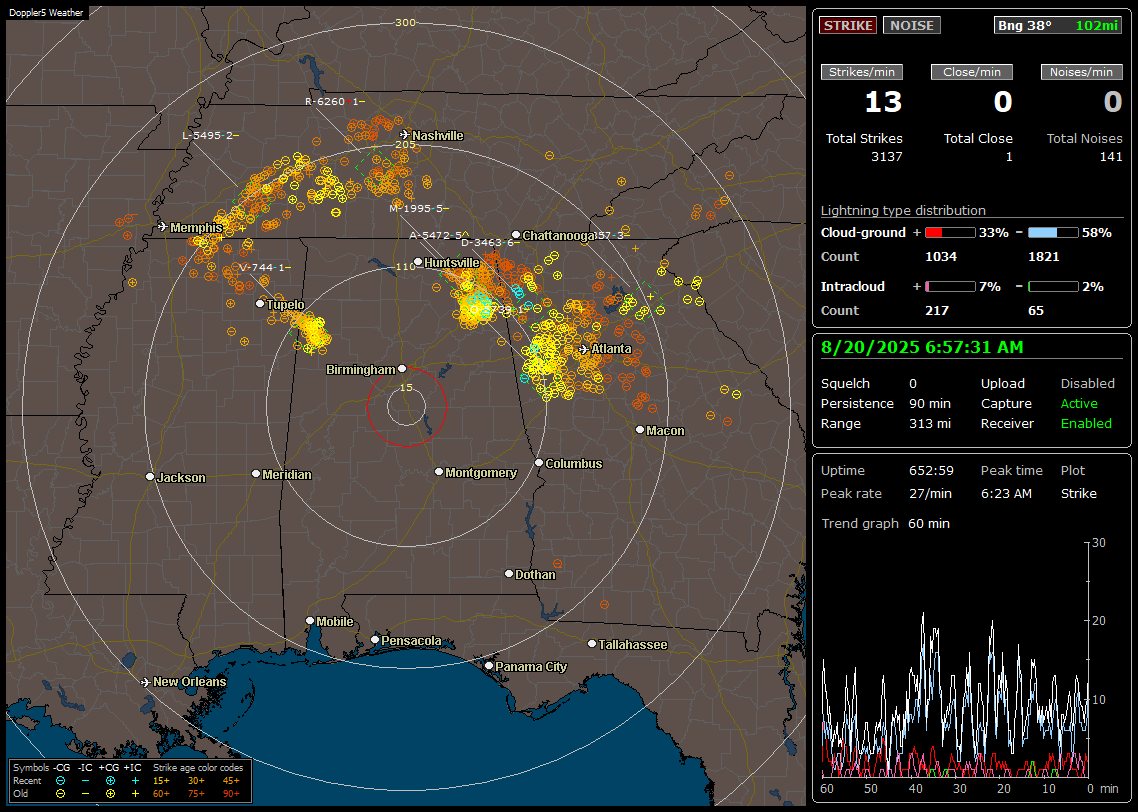Click the cloud-ground negative count 1821

point(1044,257)
